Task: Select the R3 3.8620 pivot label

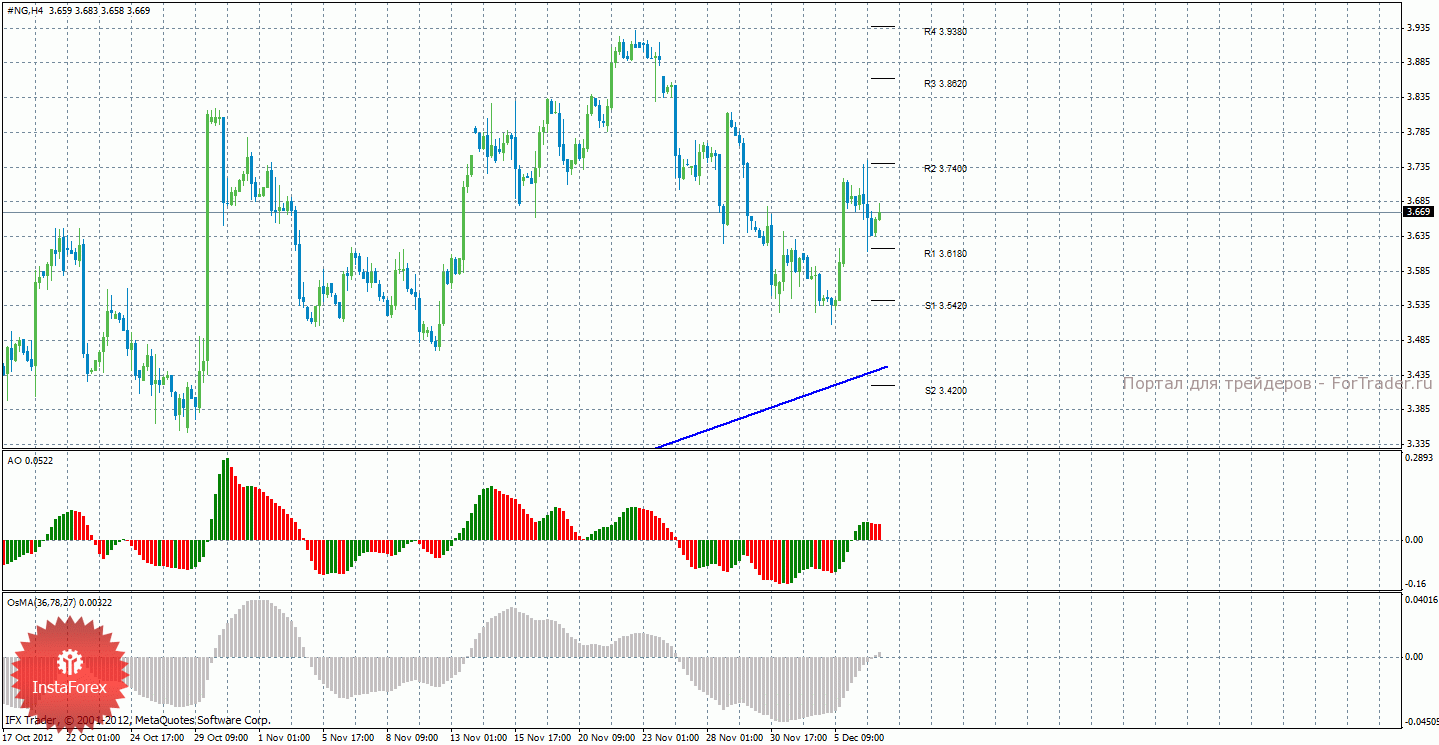Action: 945,84
